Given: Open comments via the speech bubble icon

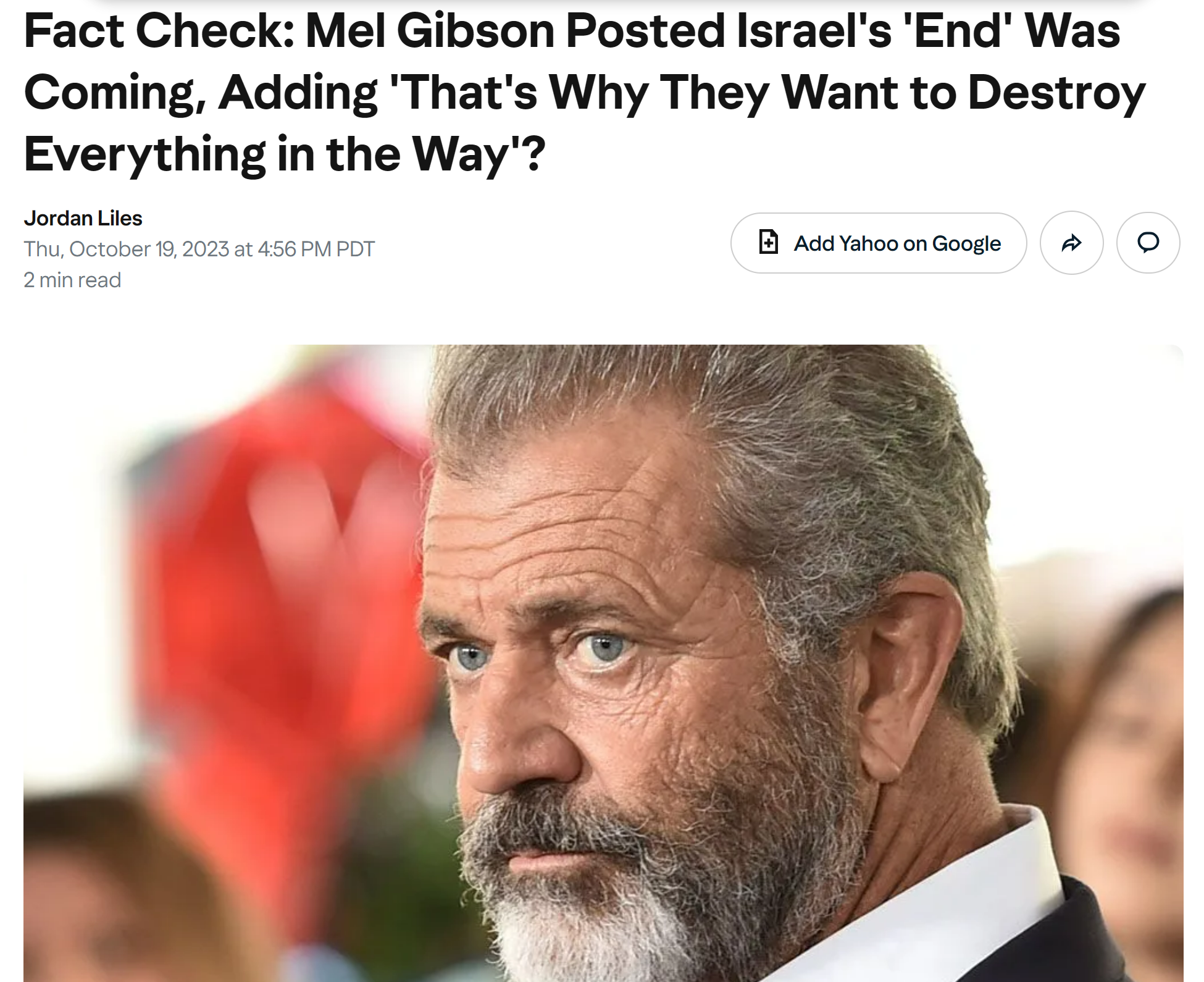Looking at the screenshot, I should click(x=1148, y=243).
